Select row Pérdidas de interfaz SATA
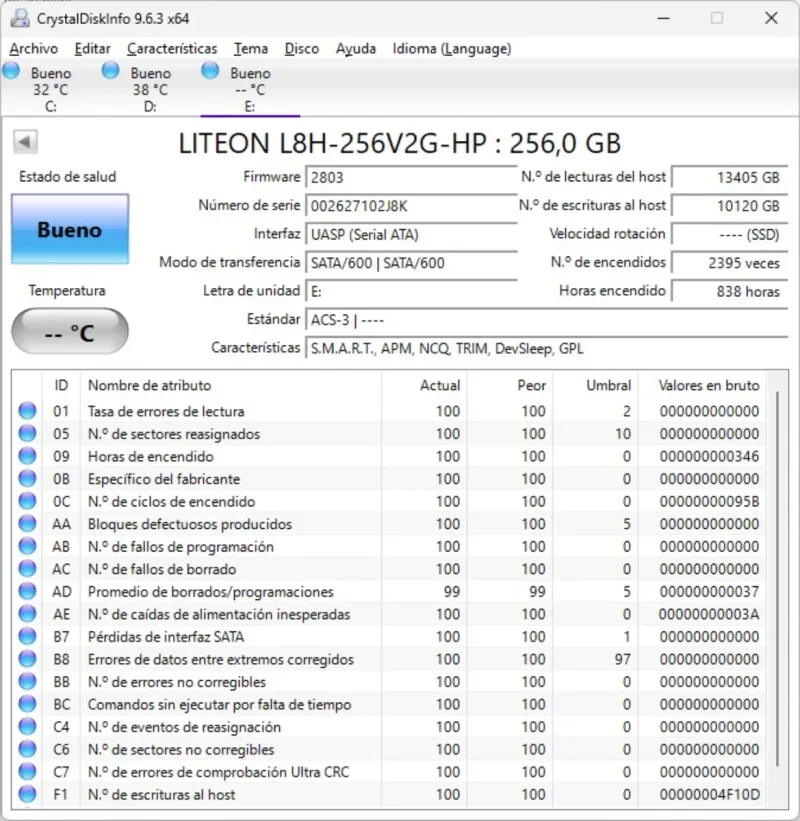The height and width of the screenshot is (821, 800). 390,636
